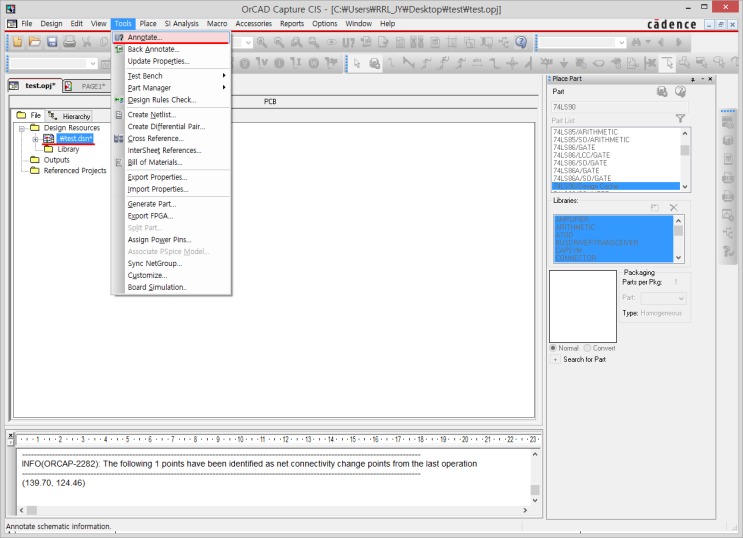Select the Convert radio button
Screen dimensions: 743x538
click(588, 348)
